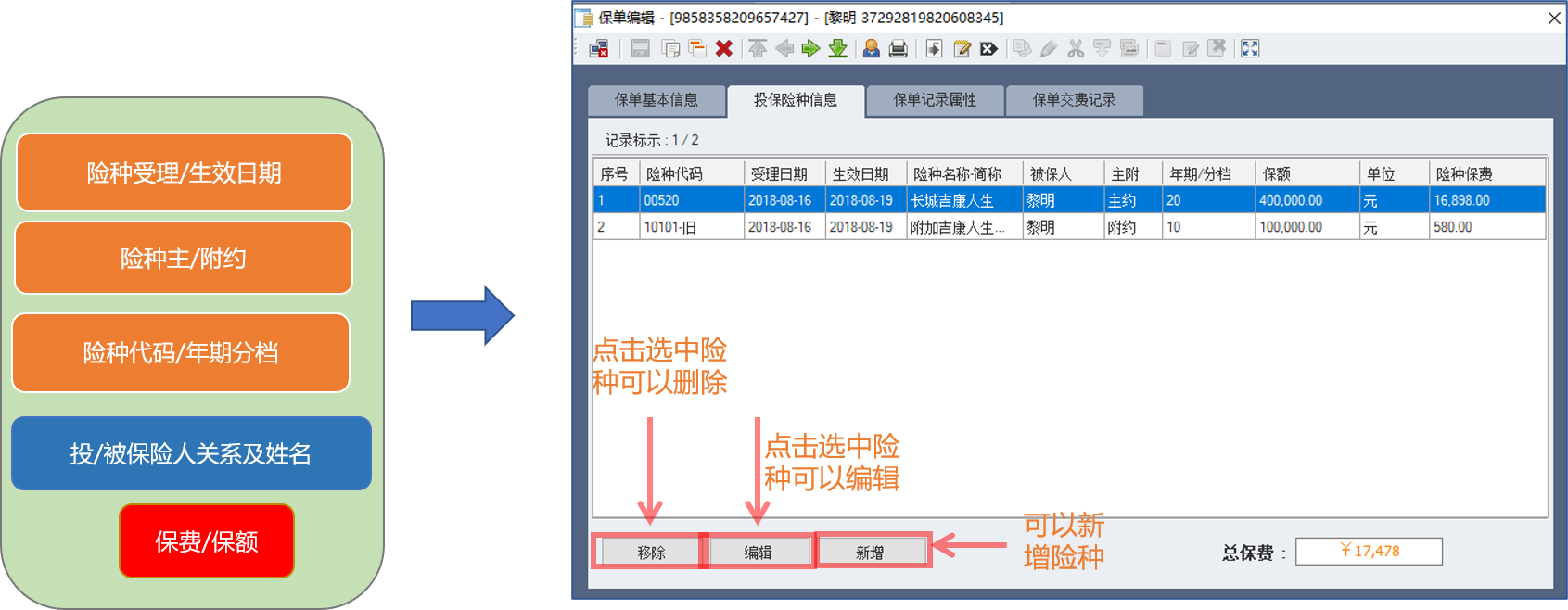Click the 新增 button to add coverage
Screen dimensions: 1568x610
click(871, 553)
